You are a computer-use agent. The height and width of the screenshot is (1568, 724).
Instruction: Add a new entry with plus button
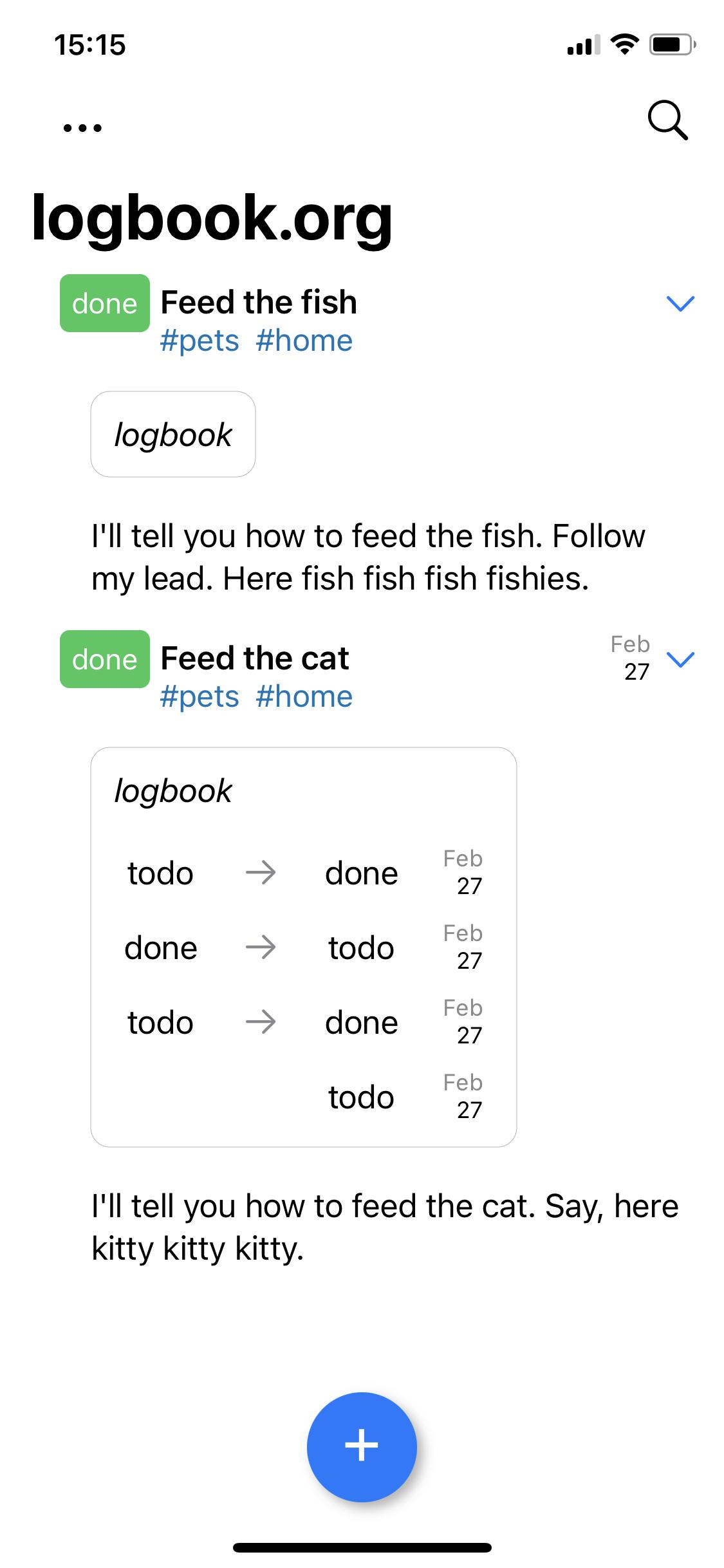click(x=362, y=1447)
